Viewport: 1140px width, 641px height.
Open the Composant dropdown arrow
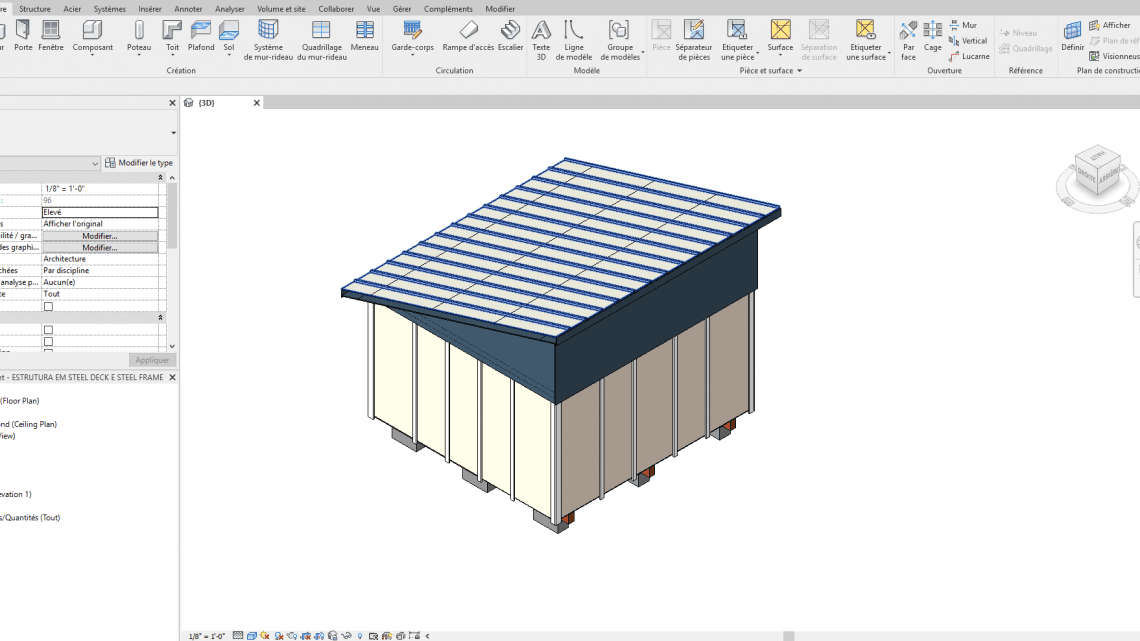point(92,55)
